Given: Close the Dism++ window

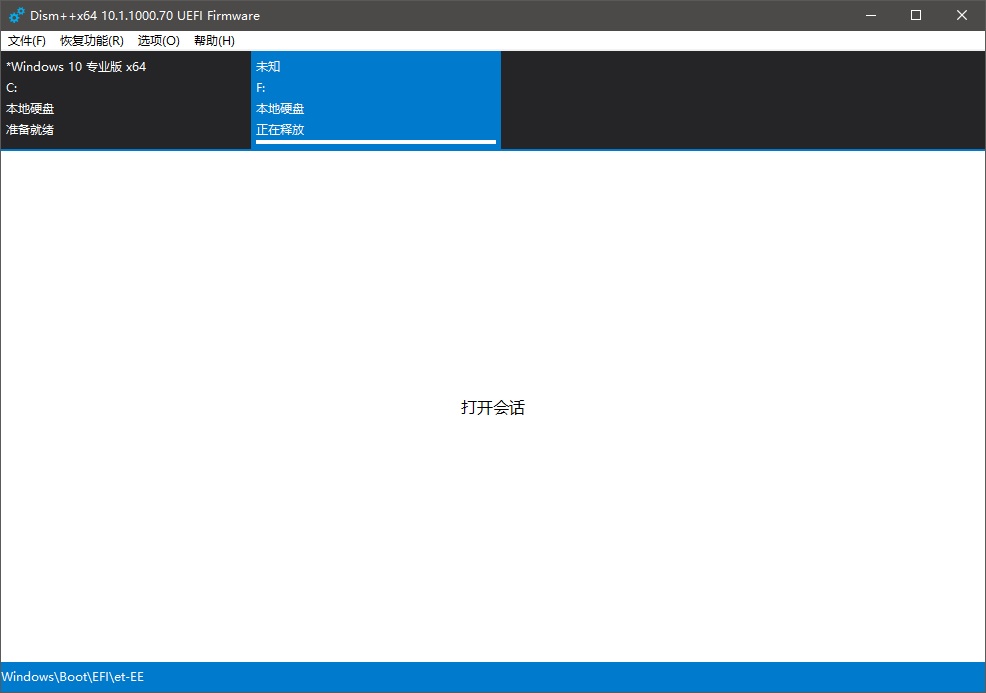Looking at the screenshot, I should point(962,16).
